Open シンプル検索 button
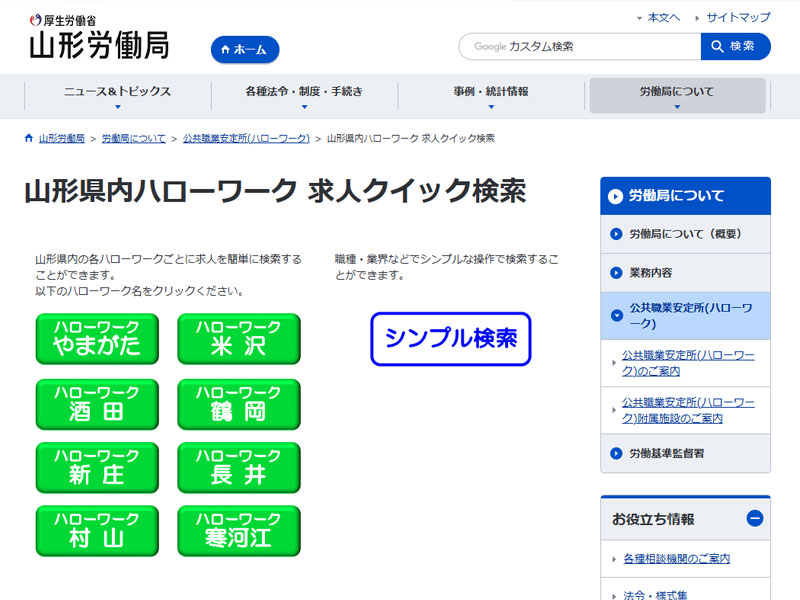Viewport: 800px width, 600px height. pyautogui.click(x=451, y=339)
